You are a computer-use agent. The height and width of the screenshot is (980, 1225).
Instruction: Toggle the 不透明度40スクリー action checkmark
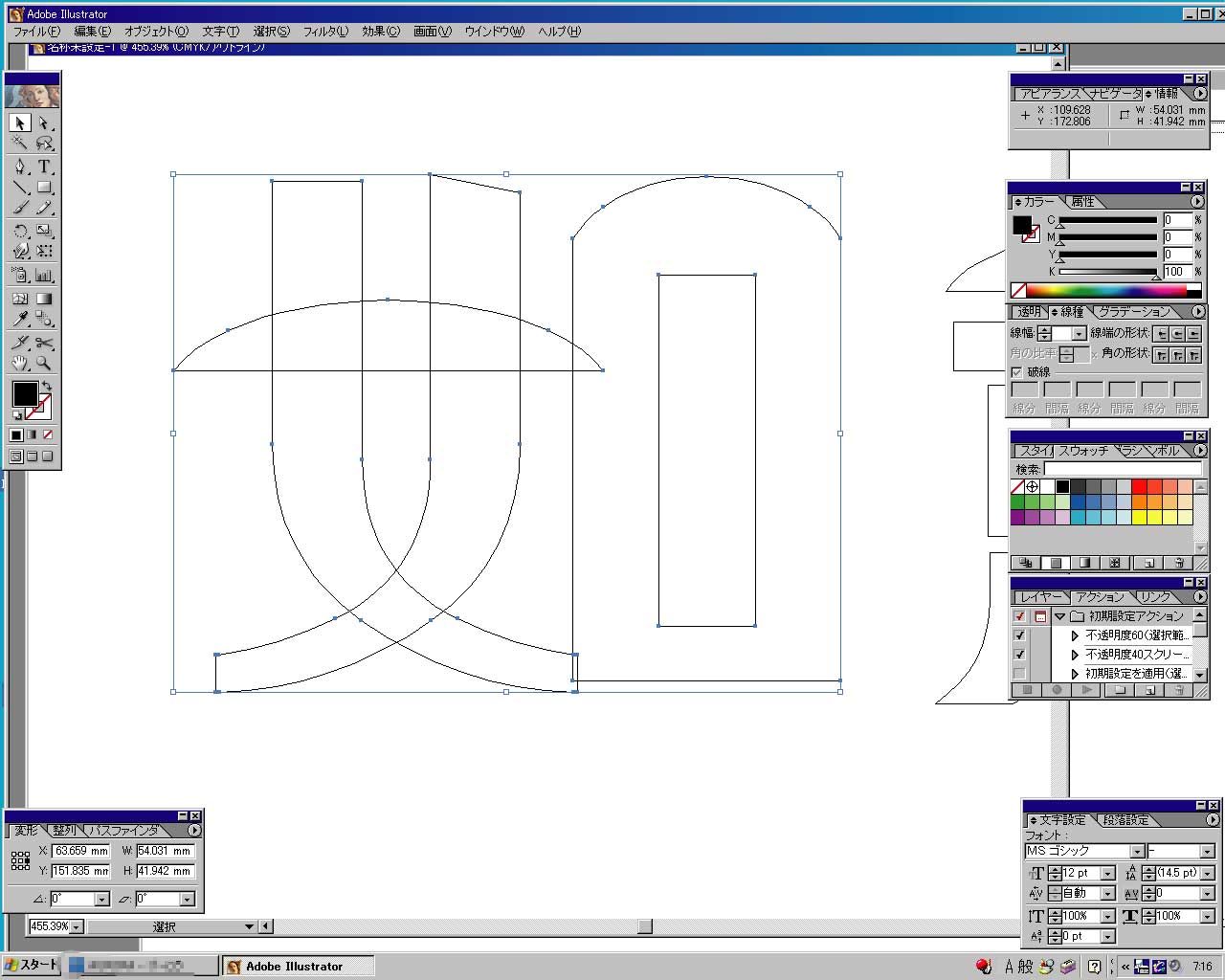click(1019, 655)
